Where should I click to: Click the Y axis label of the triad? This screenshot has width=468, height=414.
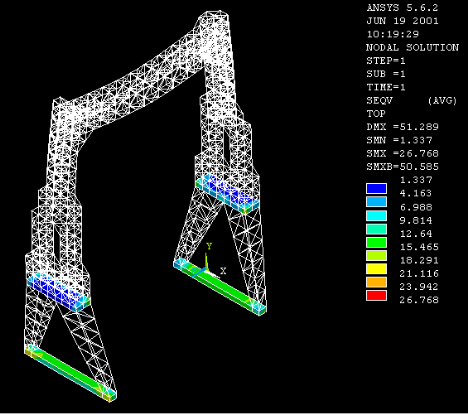209,246
